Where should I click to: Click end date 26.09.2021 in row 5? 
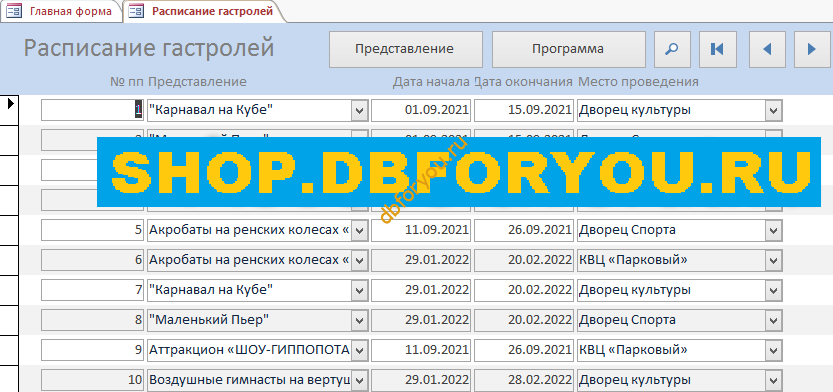point(524,231)
